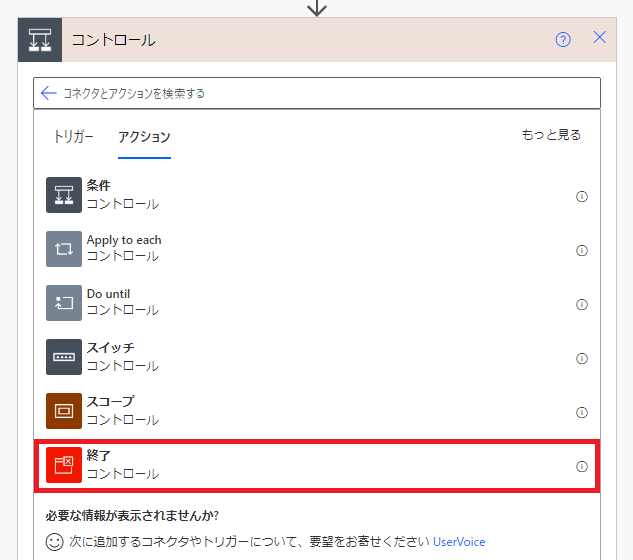Click the 必要な情報が表示されませんか? heading

pyautogui.click(x=132, y=516)
